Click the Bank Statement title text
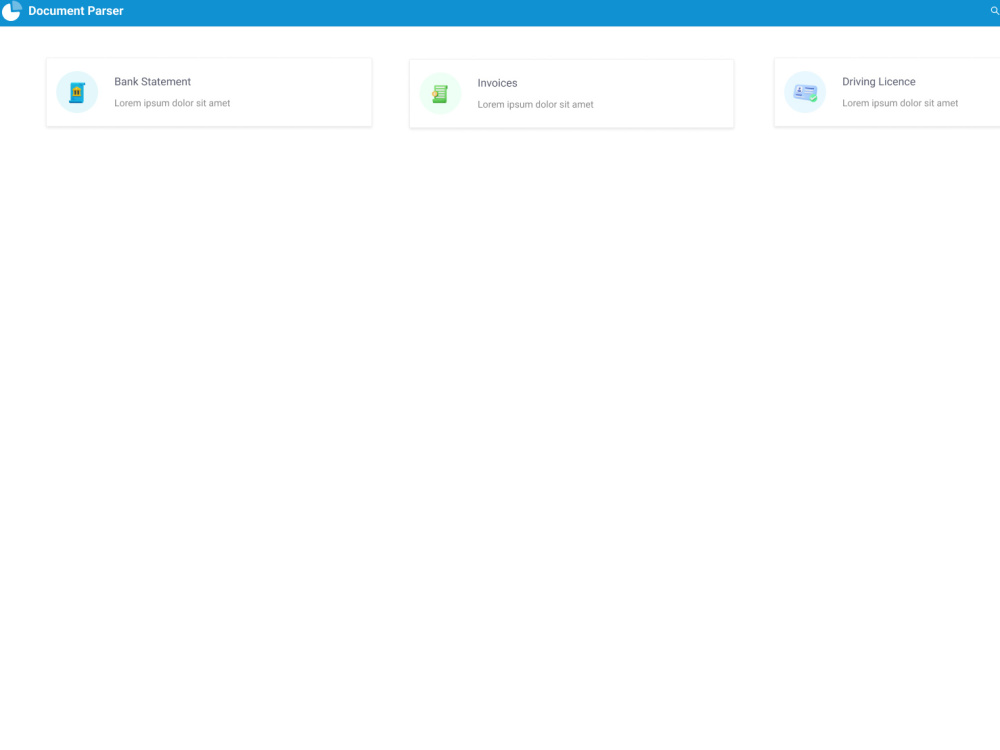Viewport: 1000px width, 750px height. click(x=152, y=82)
